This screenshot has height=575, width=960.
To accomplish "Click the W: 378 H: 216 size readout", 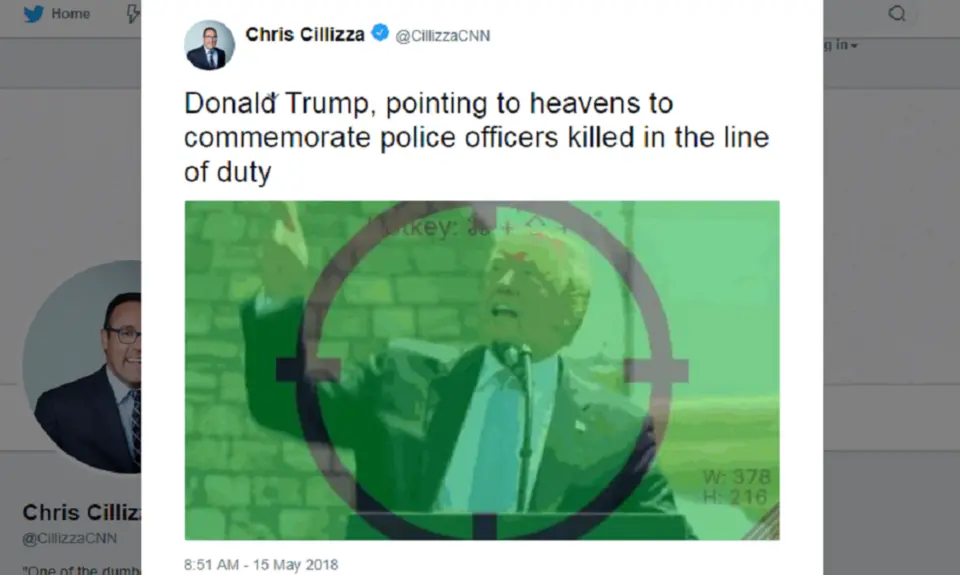I will pyautogui.click(x=737, y=487).
